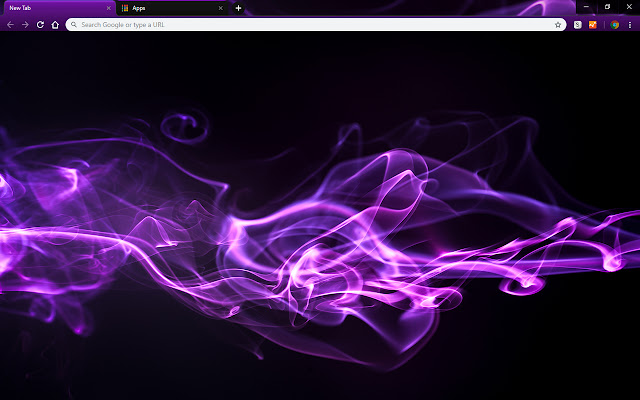Screen dimensions: 640x400
Task: Expand the Chrome three-dot menu
Action: pos(630,24)
